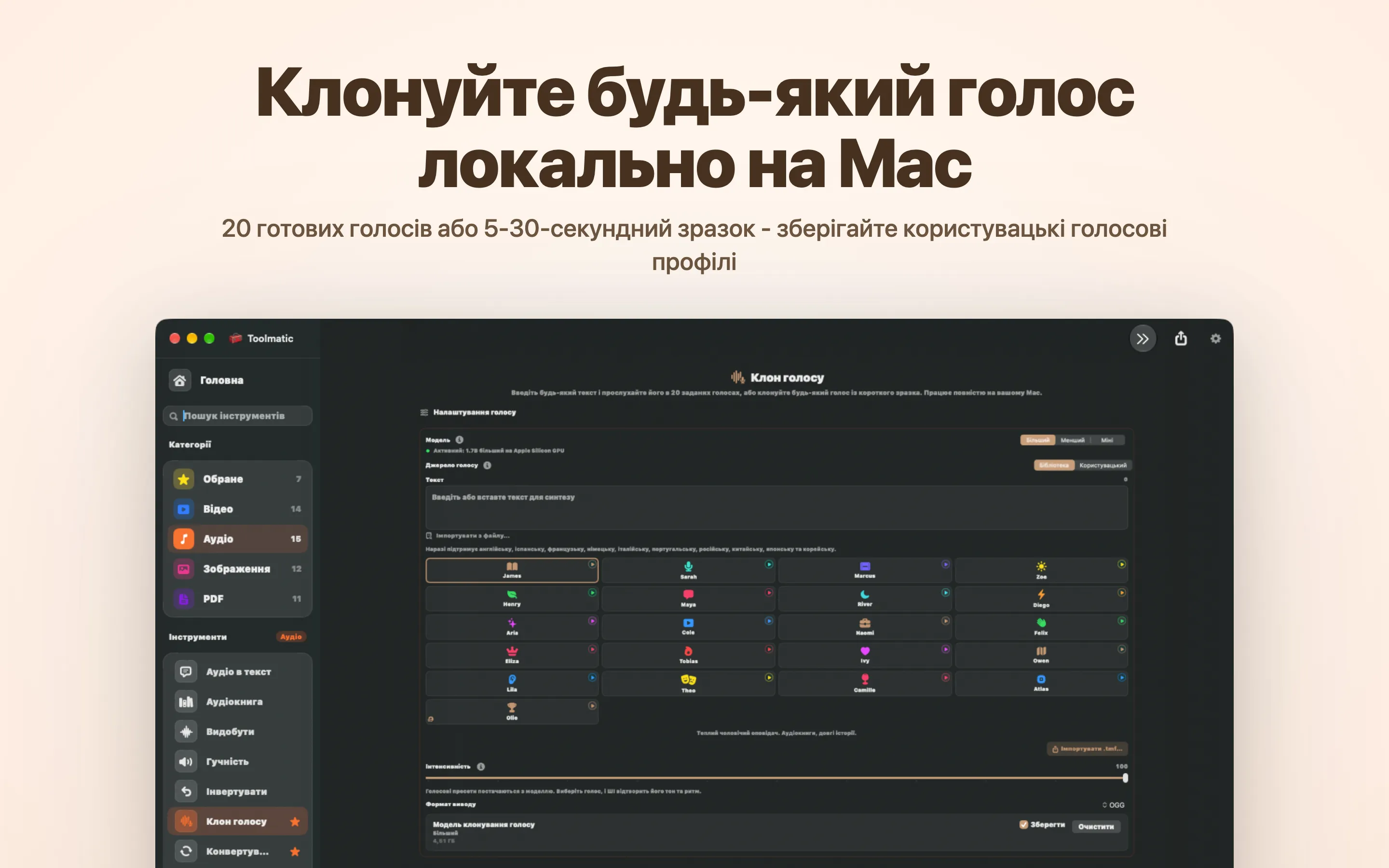Open settings gear icon
1389x868 pixels.
click(1215, 339)
